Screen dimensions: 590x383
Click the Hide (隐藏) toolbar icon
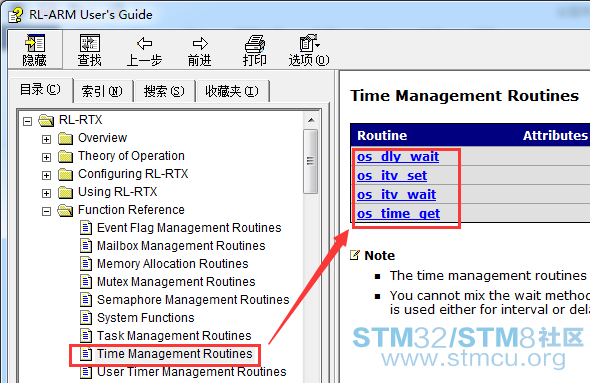(35, 43)
